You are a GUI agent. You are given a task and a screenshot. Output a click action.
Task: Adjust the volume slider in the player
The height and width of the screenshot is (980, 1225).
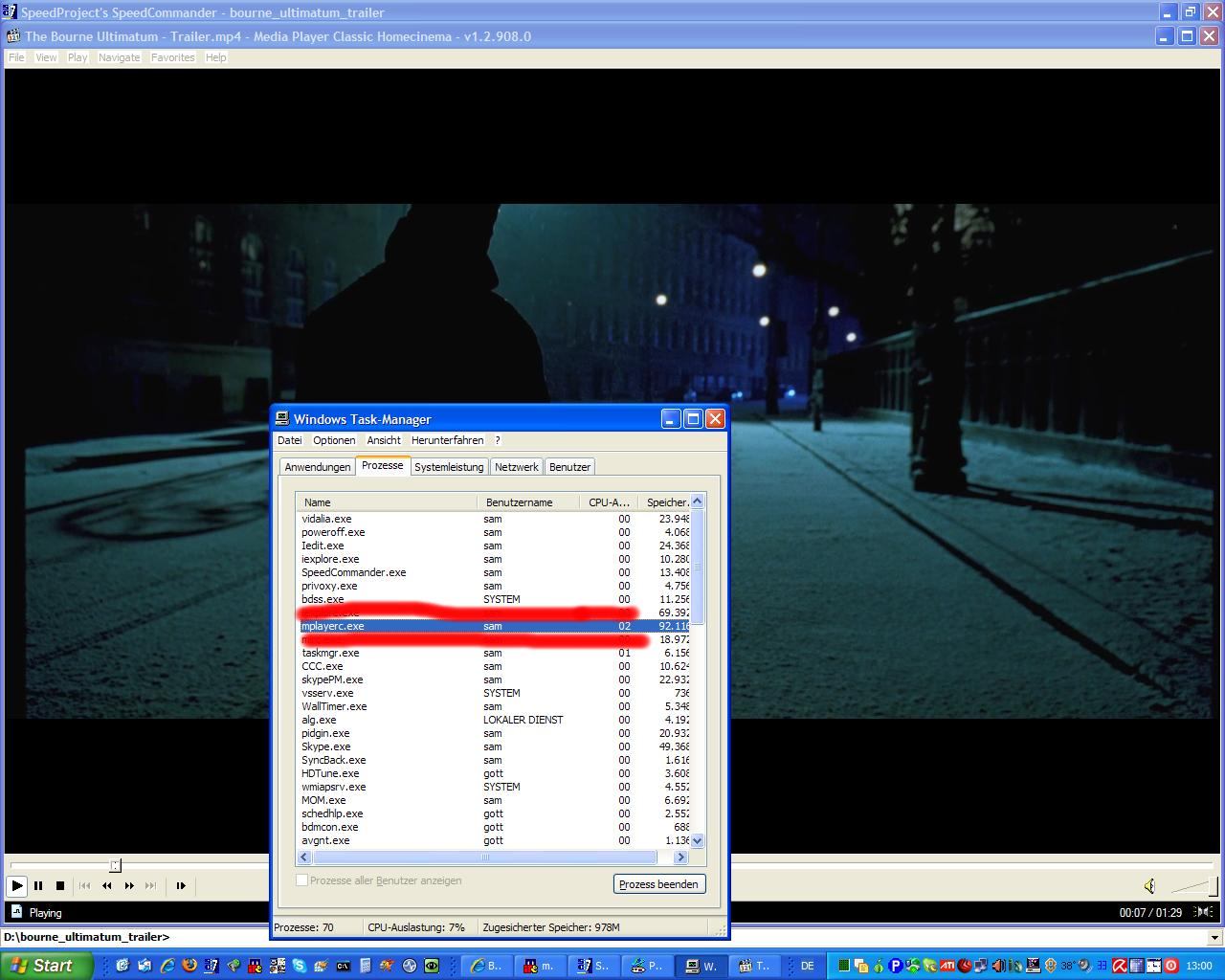(1192, 886)
